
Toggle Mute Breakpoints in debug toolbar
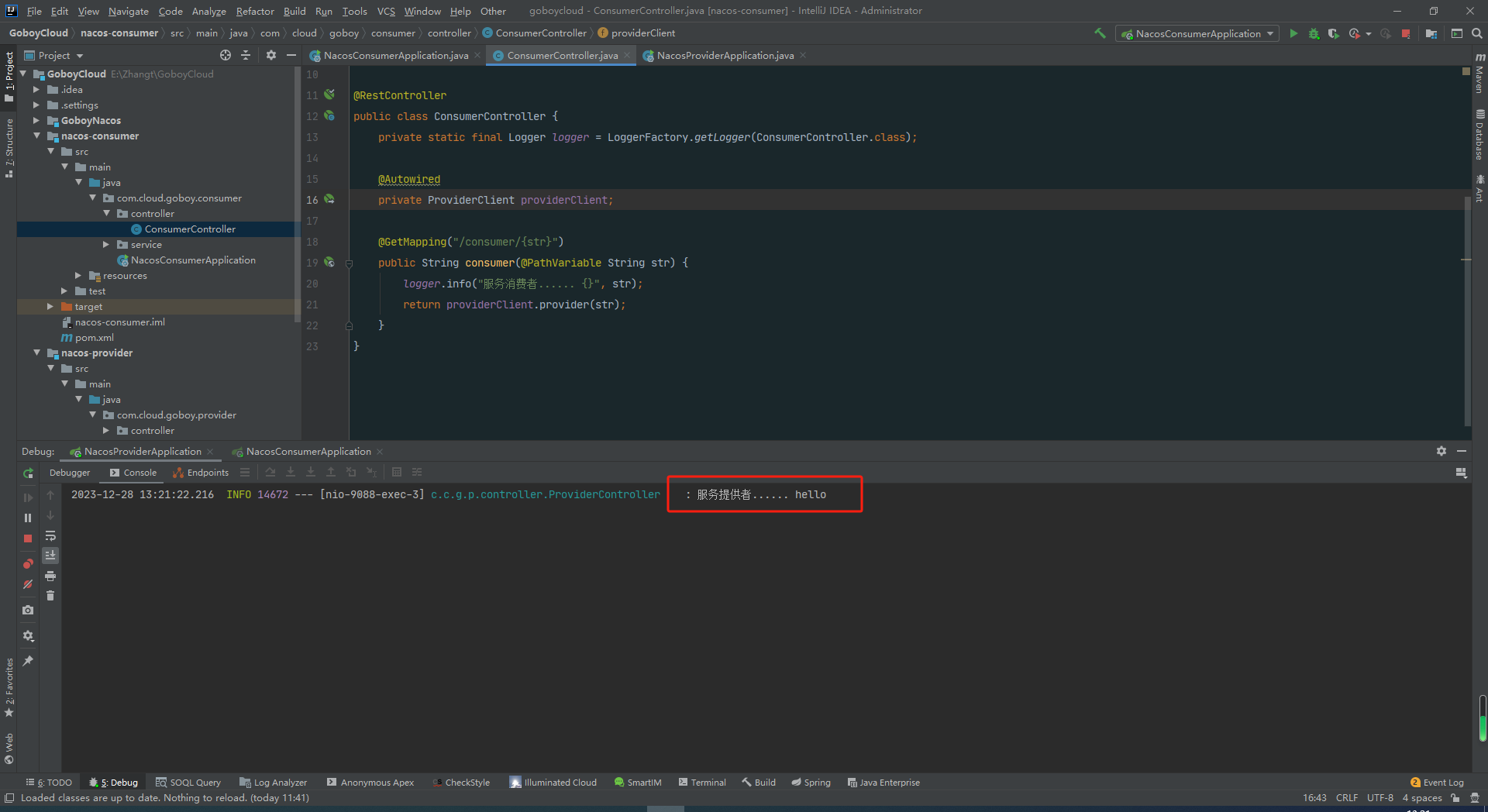click(x=28, y=584)
